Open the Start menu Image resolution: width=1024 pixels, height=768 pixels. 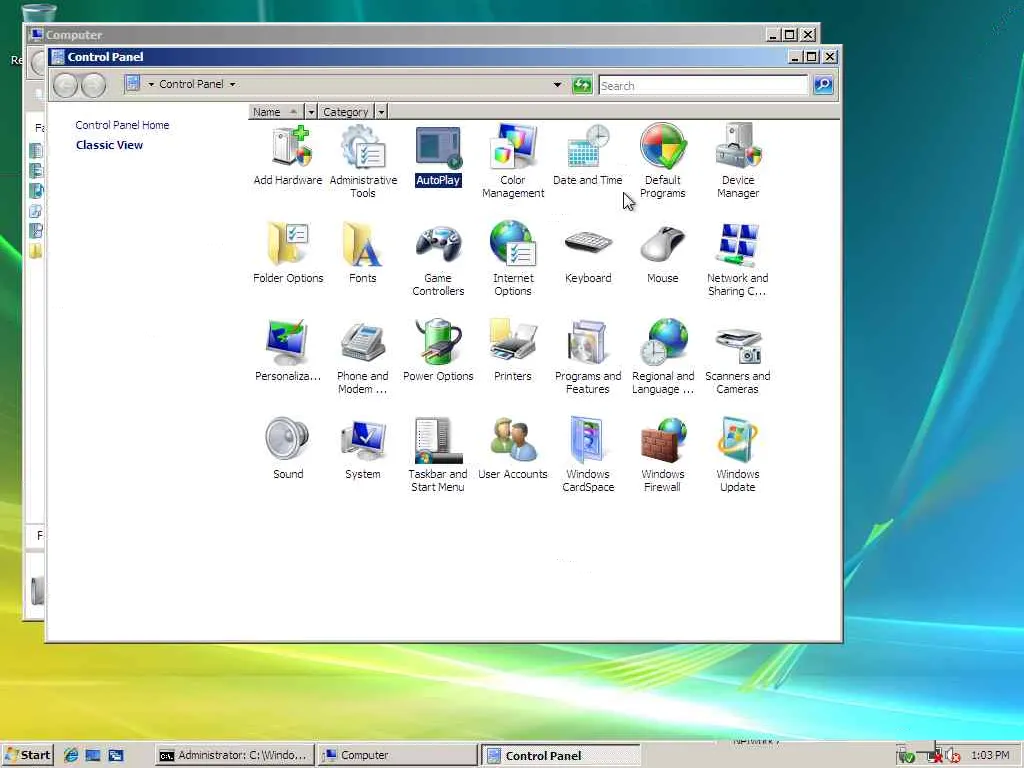[27, 755]
